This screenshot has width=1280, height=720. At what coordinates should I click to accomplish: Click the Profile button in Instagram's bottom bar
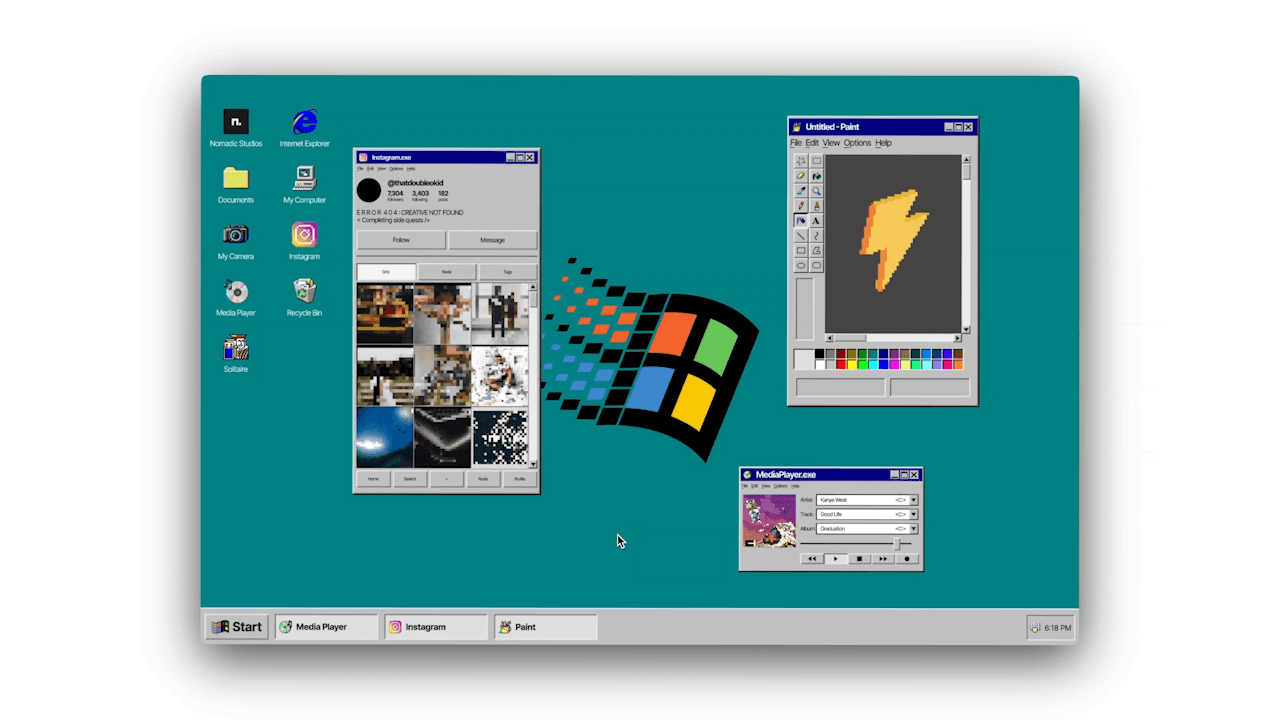click(x=520, y=479)
